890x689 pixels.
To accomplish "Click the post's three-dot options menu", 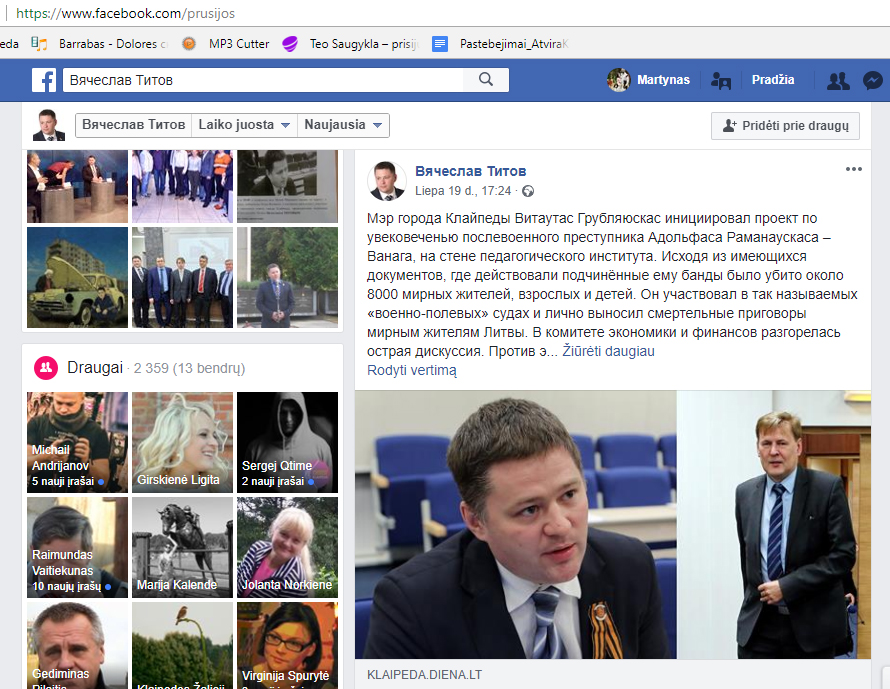I will (x=853, y=169).
